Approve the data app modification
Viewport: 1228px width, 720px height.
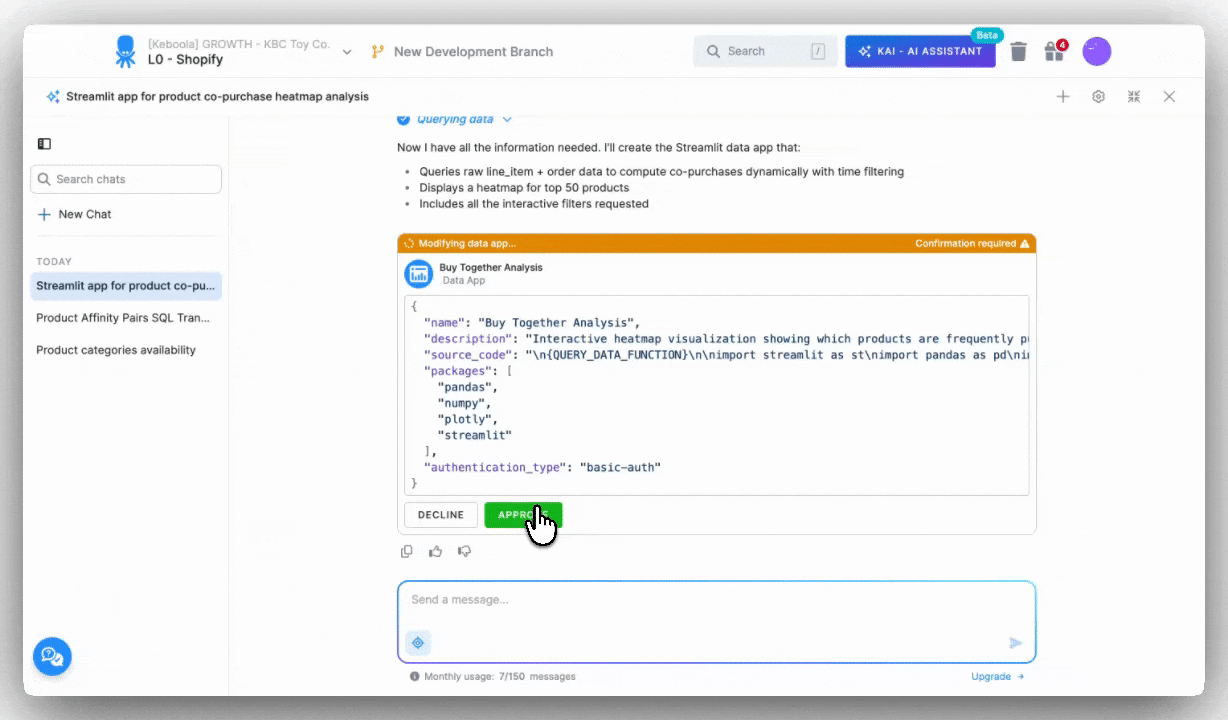(x=523, y=515)
